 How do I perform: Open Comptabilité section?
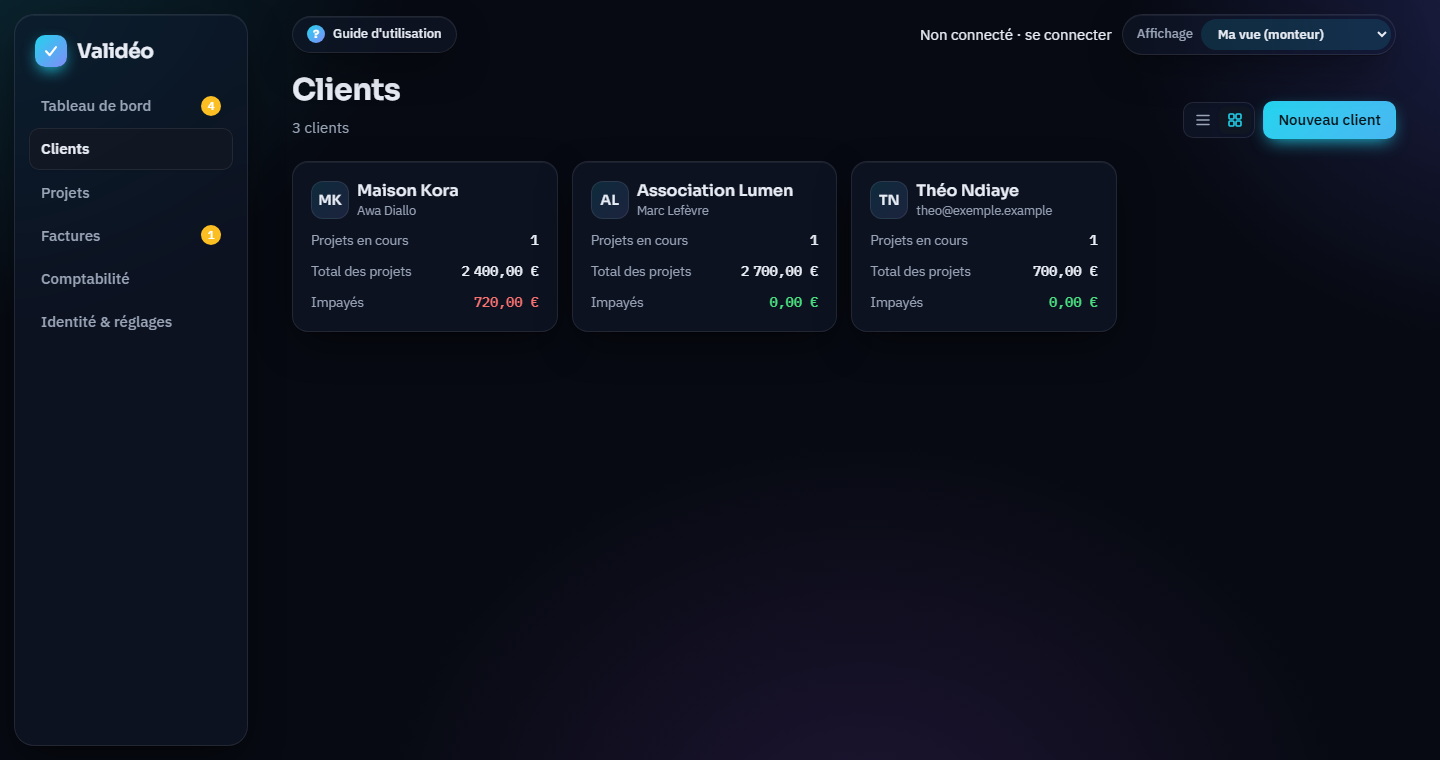point(131,279)
